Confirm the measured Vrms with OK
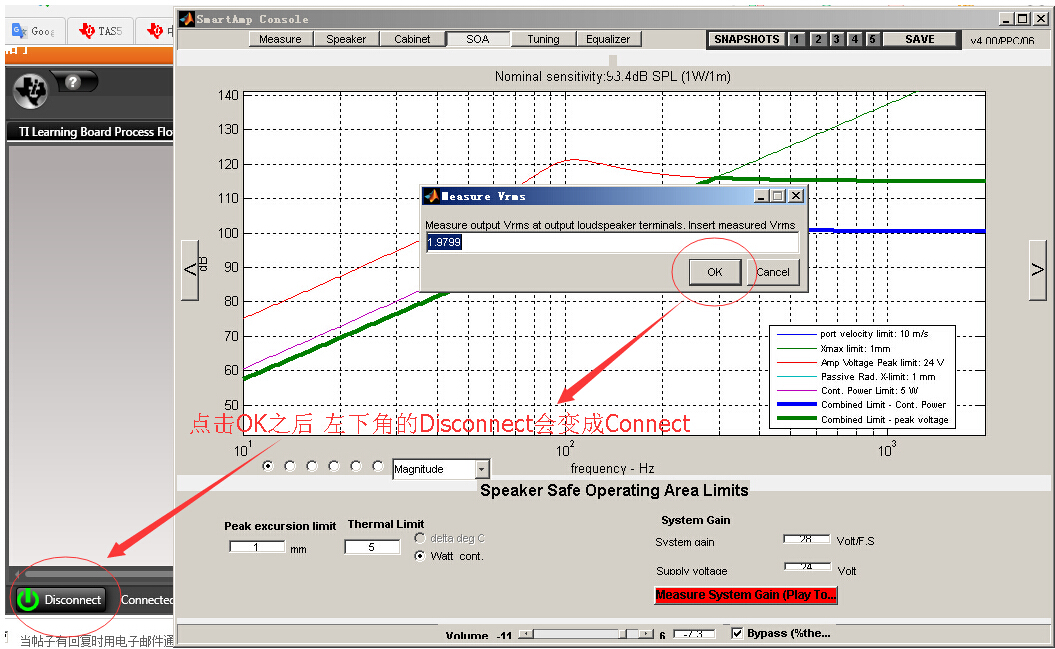 pyautogui.click(x=715, y=272)
